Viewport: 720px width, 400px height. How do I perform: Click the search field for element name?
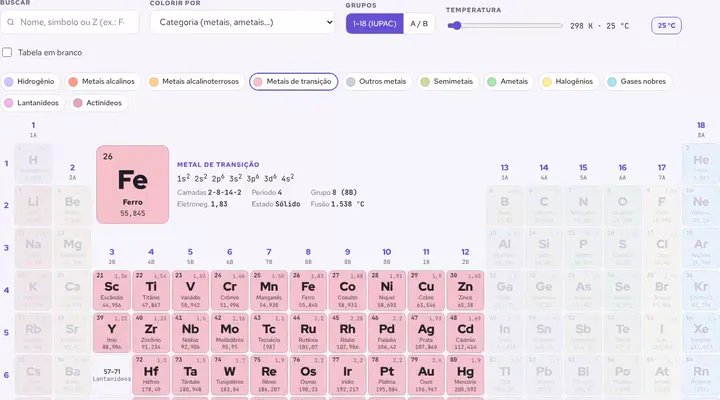click(x=70, y=22)
